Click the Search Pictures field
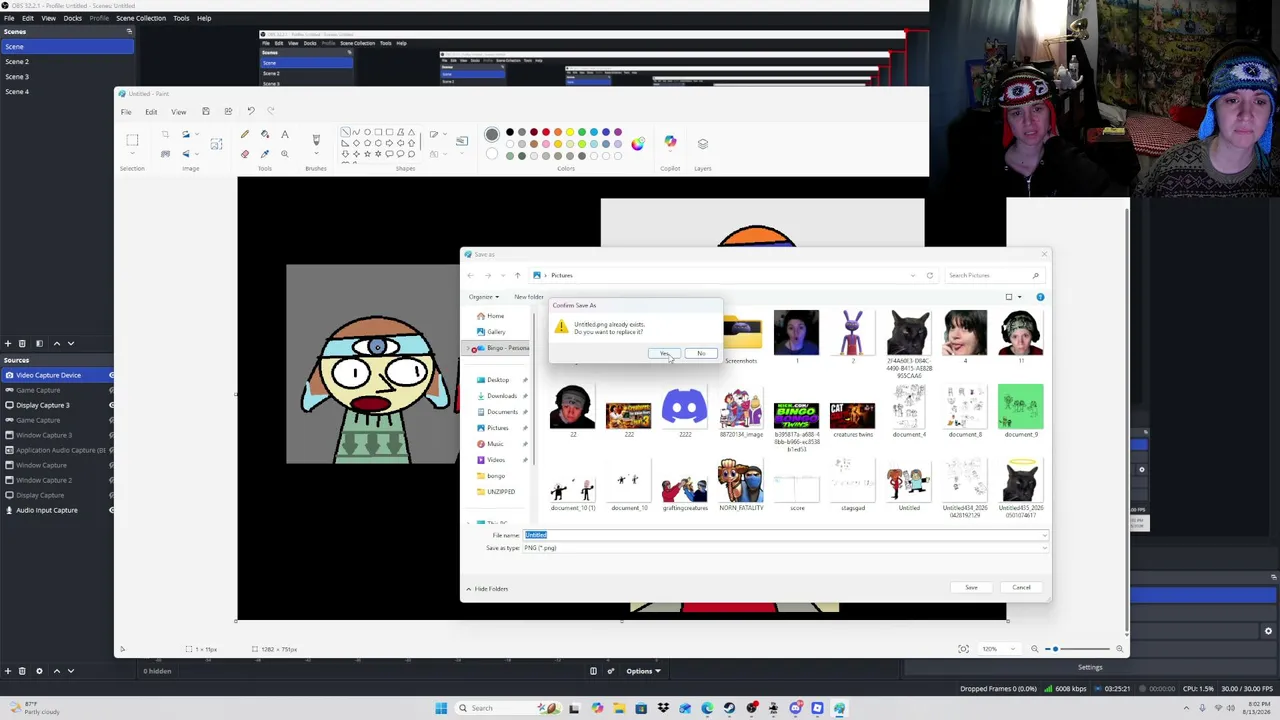This screenshot has height=720, width=1280. point(993,275)
